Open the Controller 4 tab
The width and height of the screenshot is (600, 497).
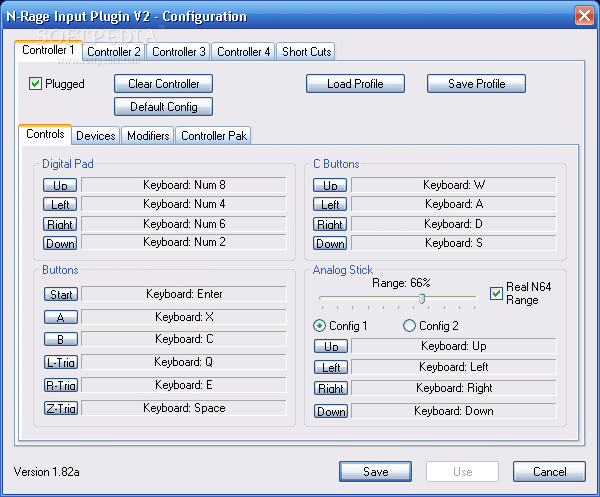243,51
